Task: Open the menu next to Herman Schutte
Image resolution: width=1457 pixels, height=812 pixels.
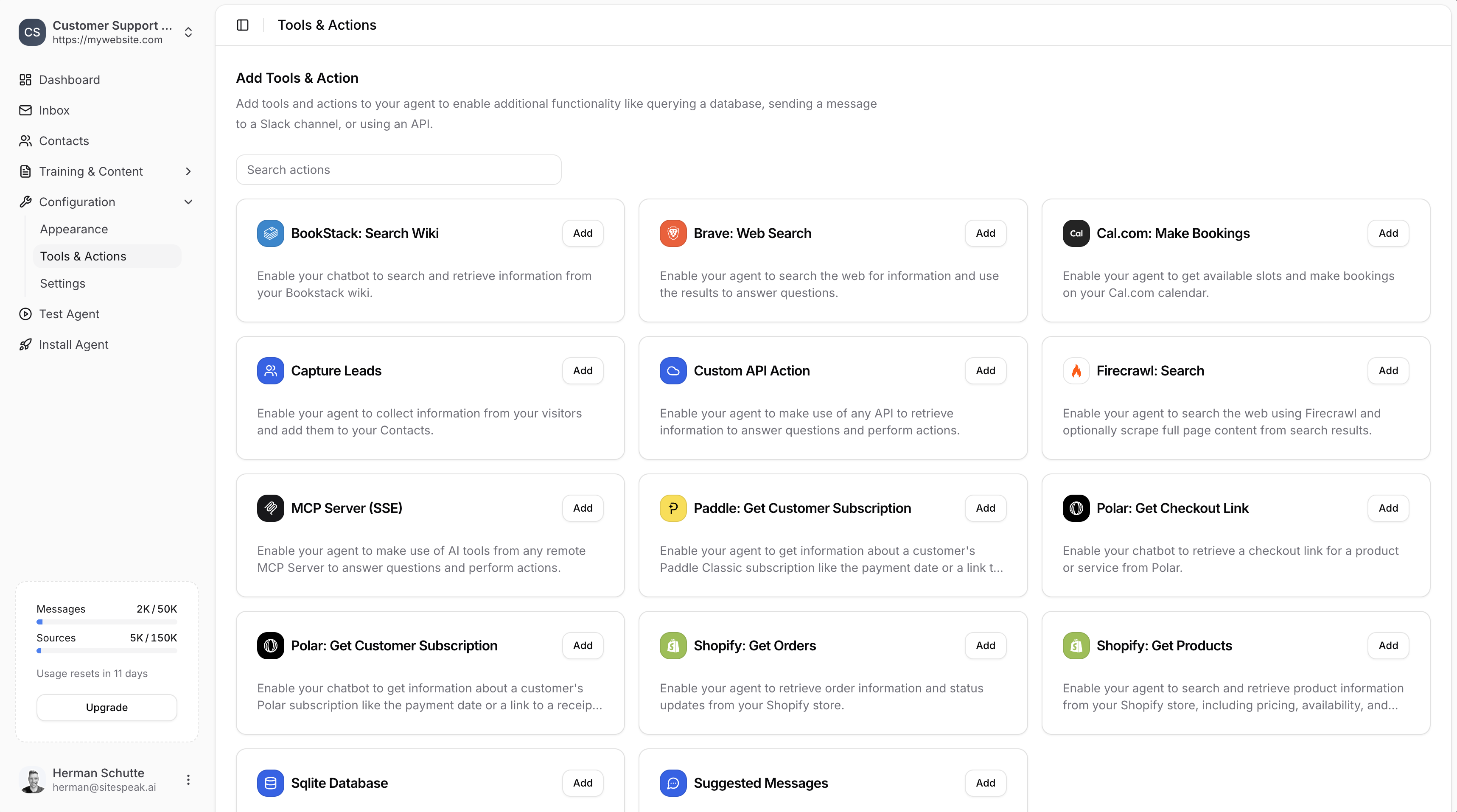Action: [188, 779]
